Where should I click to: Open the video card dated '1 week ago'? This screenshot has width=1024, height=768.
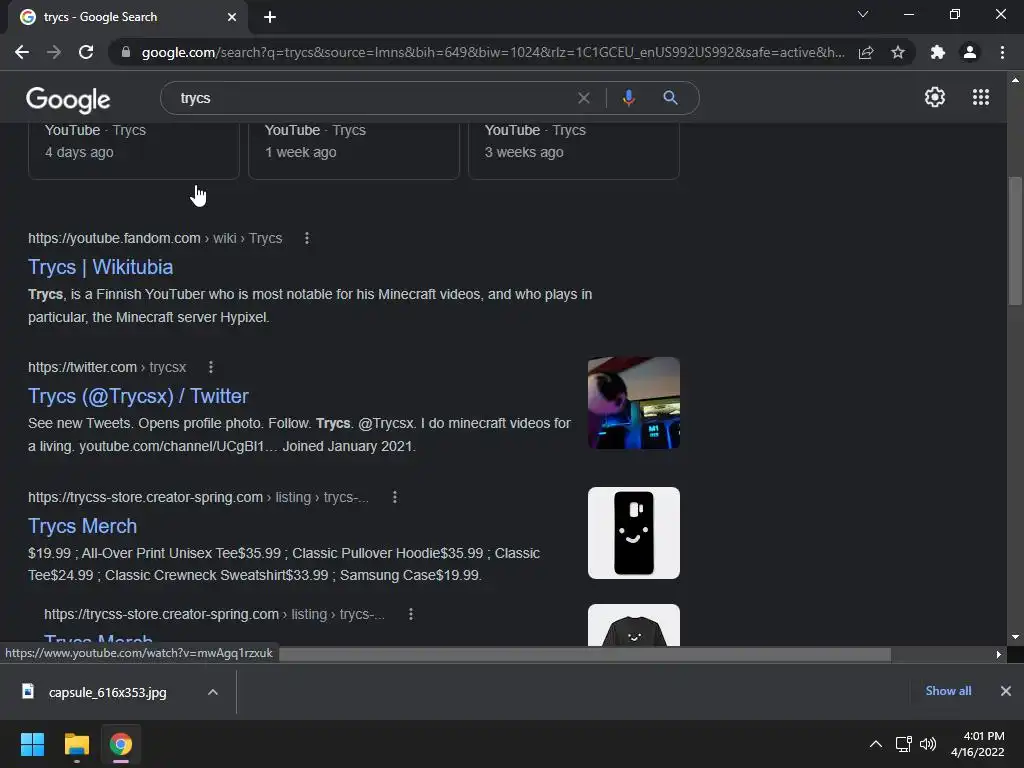(x=354, y=150)
